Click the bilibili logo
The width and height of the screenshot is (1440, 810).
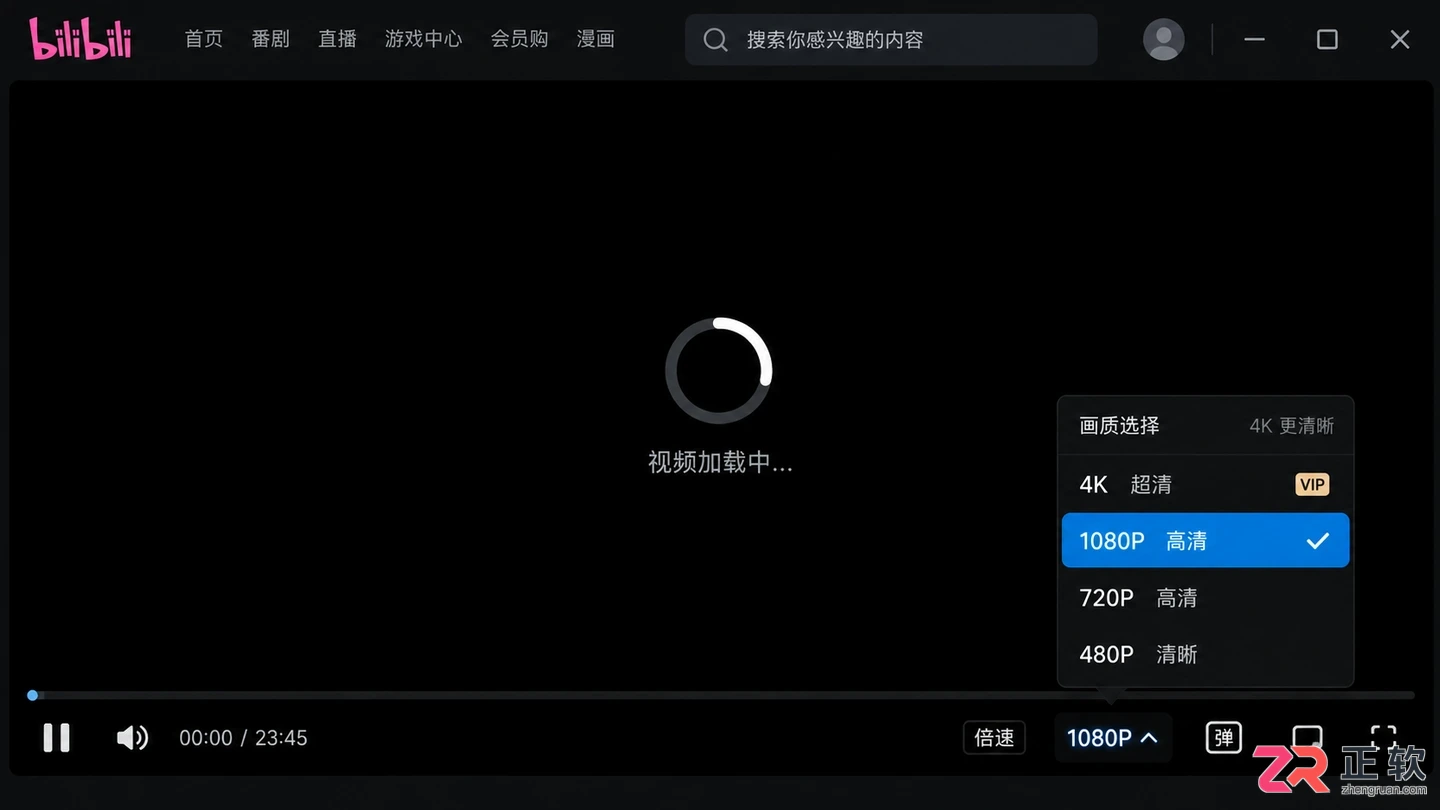[80, 39]
